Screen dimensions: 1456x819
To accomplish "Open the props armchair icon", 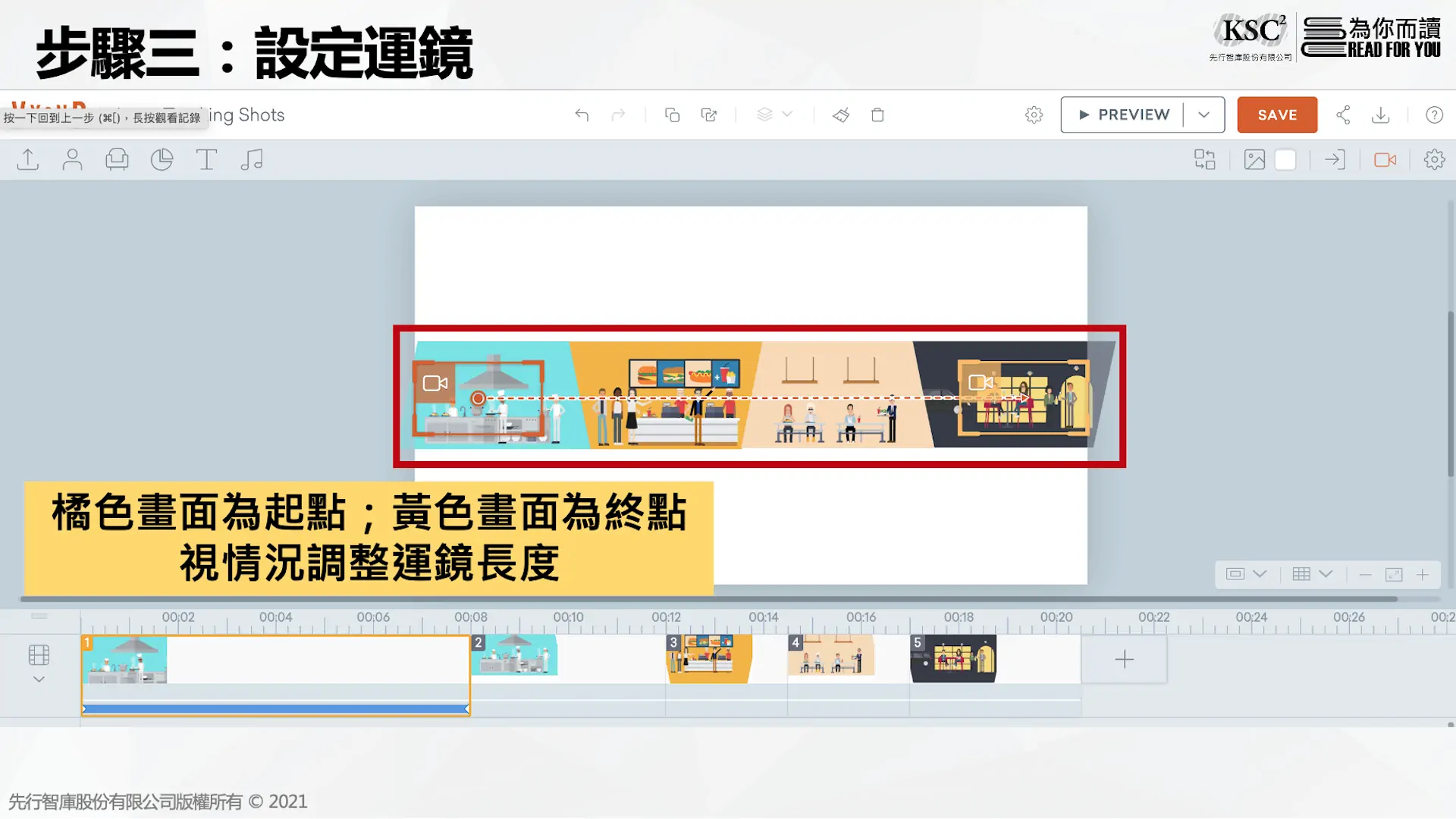I will pyautogui.click(x=117, y=159).
